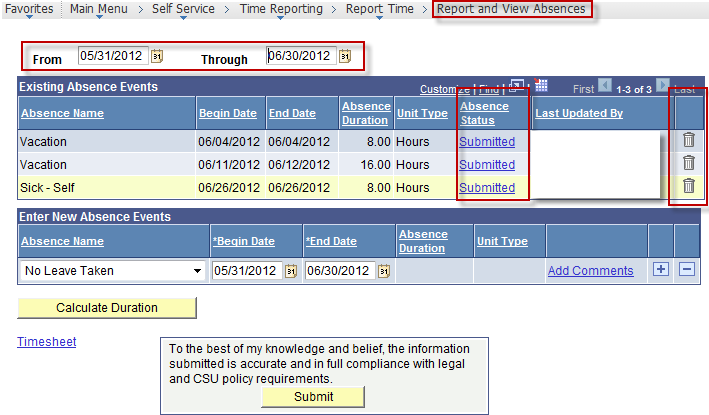This screenshot has width=709, height=415.
Task: Show next rows arrow in Existing Absence Events
Action: coord(662,85)
